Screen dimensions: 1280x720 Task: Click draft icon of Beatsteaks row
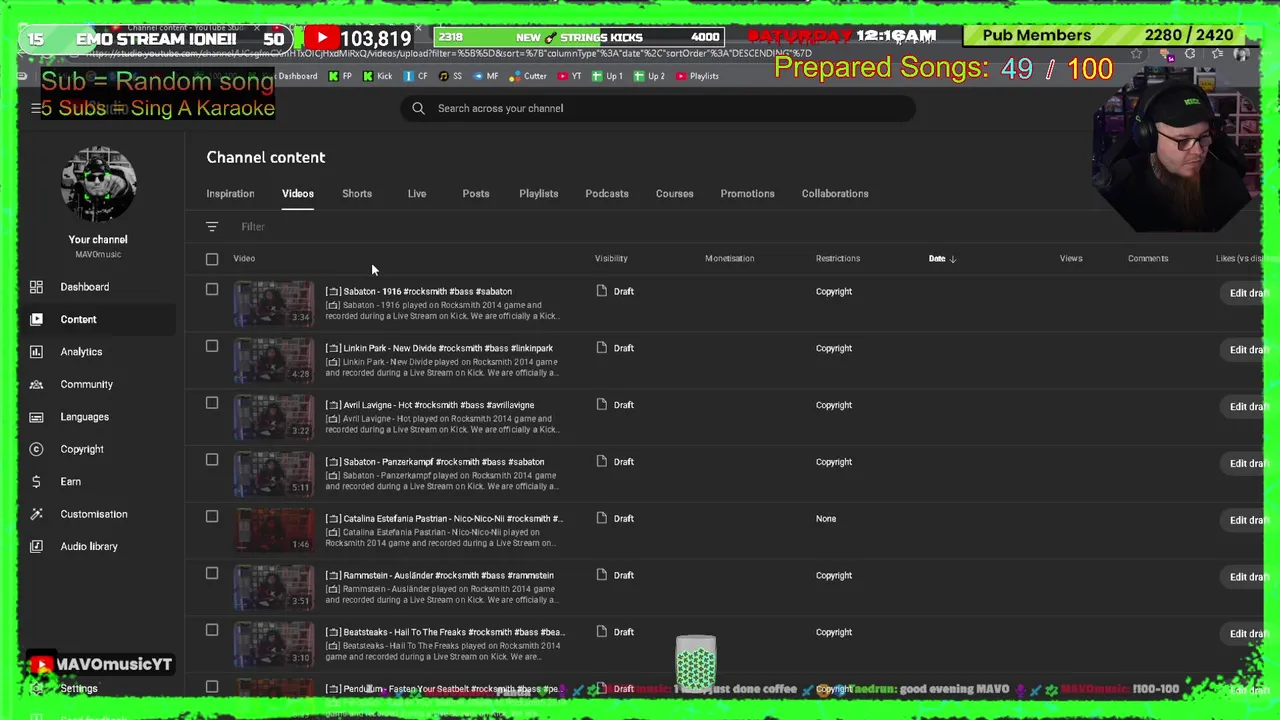[601, 632]
